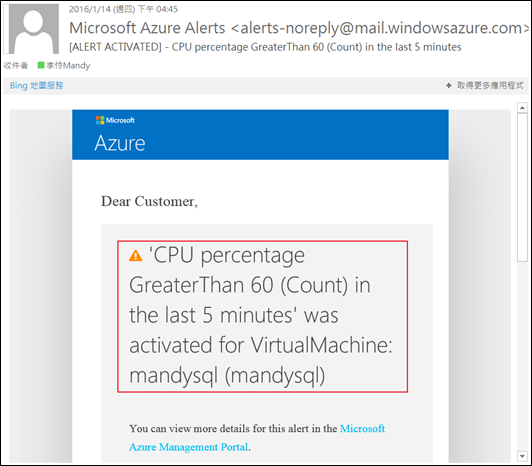Open the Microsoft Azure Management Portal link
Viewport: 532px width, 466px height.
pyautogui.click(x=362, y=429)
